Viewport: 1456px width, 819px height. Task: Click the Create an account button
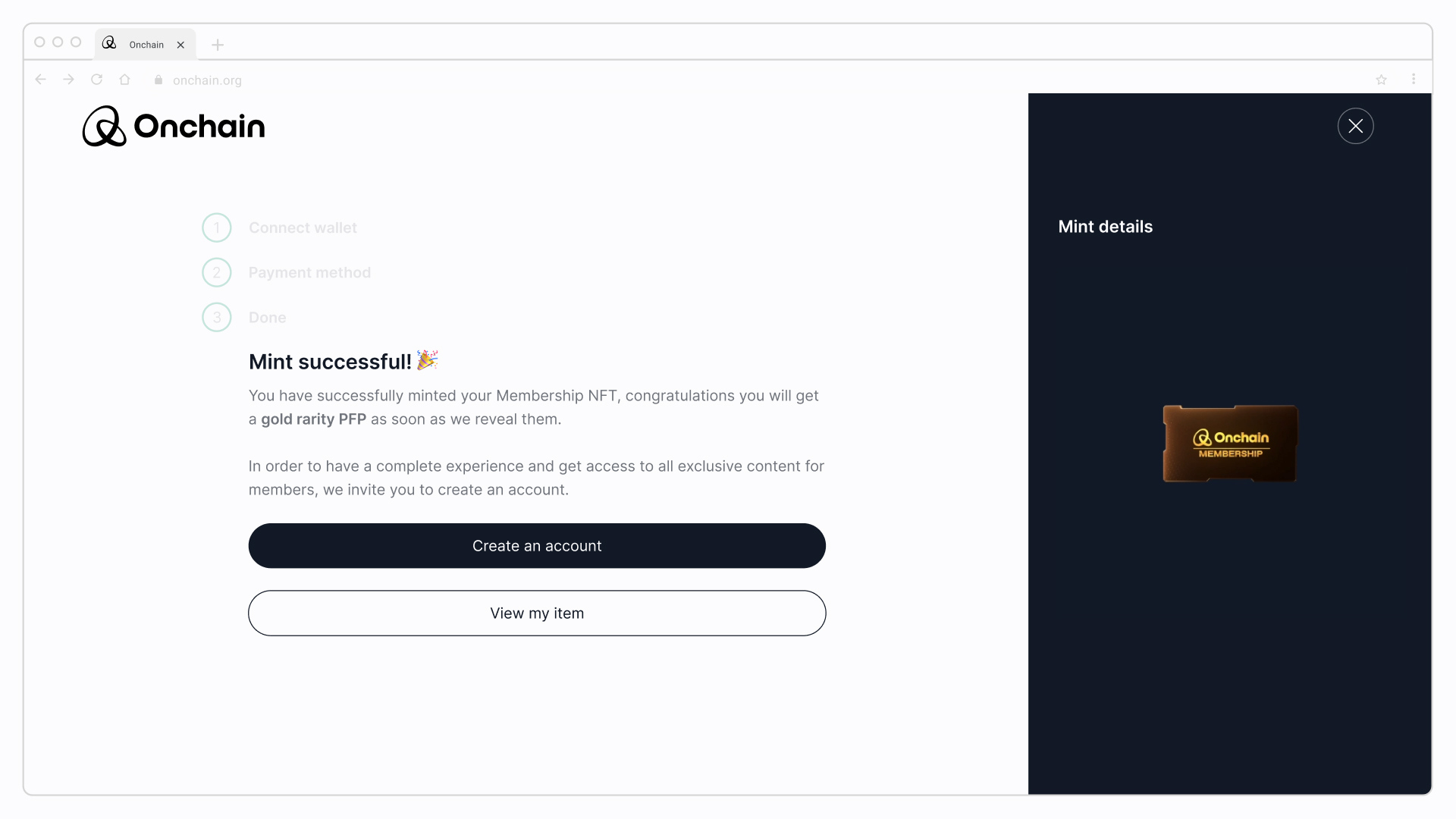click(x=537, y=545)
